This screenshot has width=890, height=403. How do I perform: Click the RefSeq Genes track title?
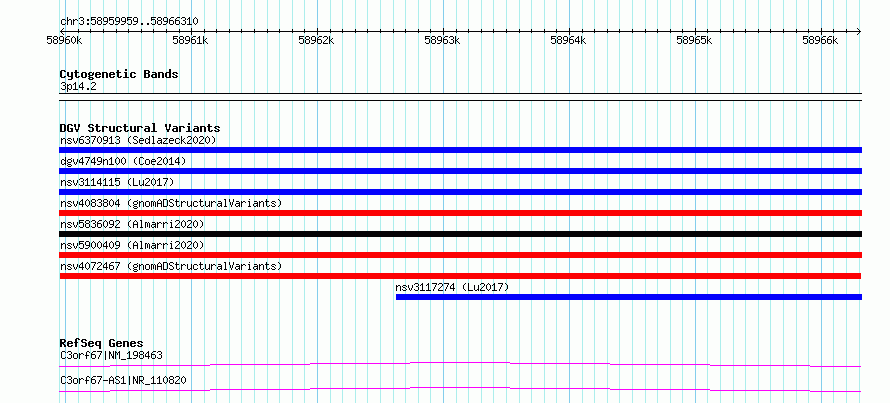101,343
